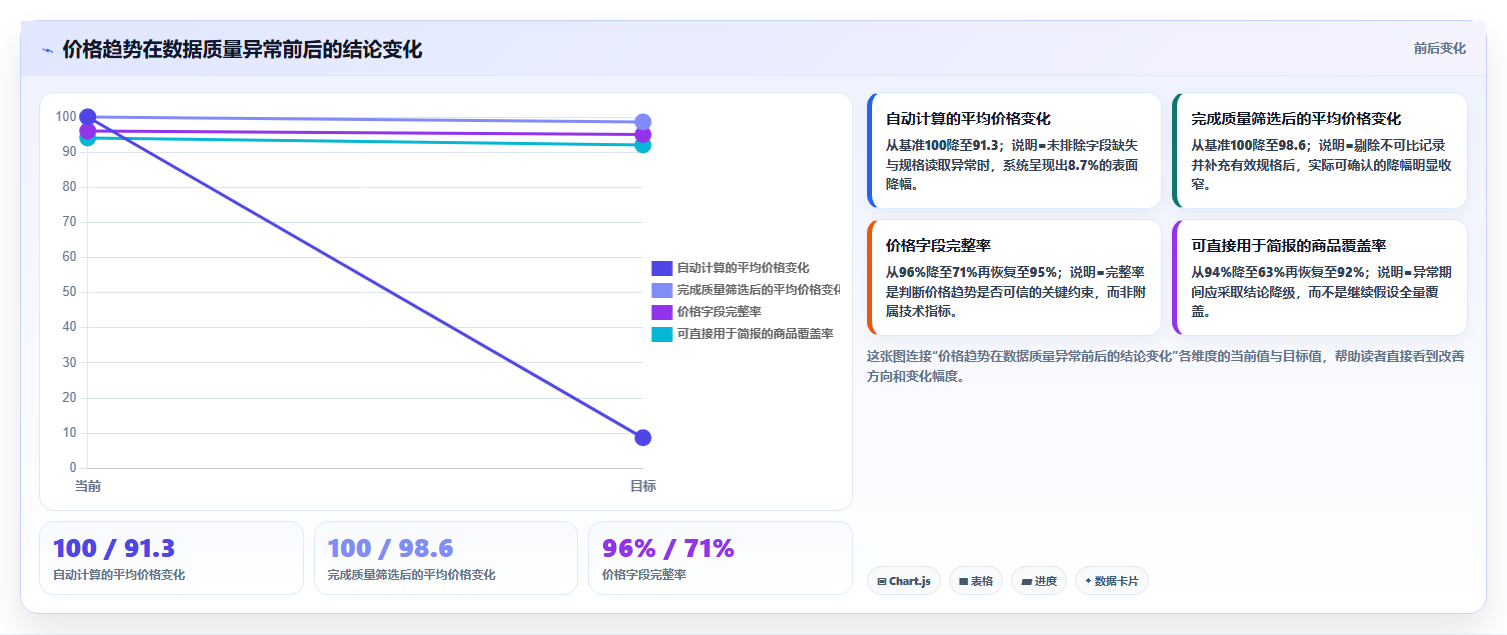Click the trend icon beside the panel title
The width and height of the screenshot is (1507, 635).
(47, 50)
